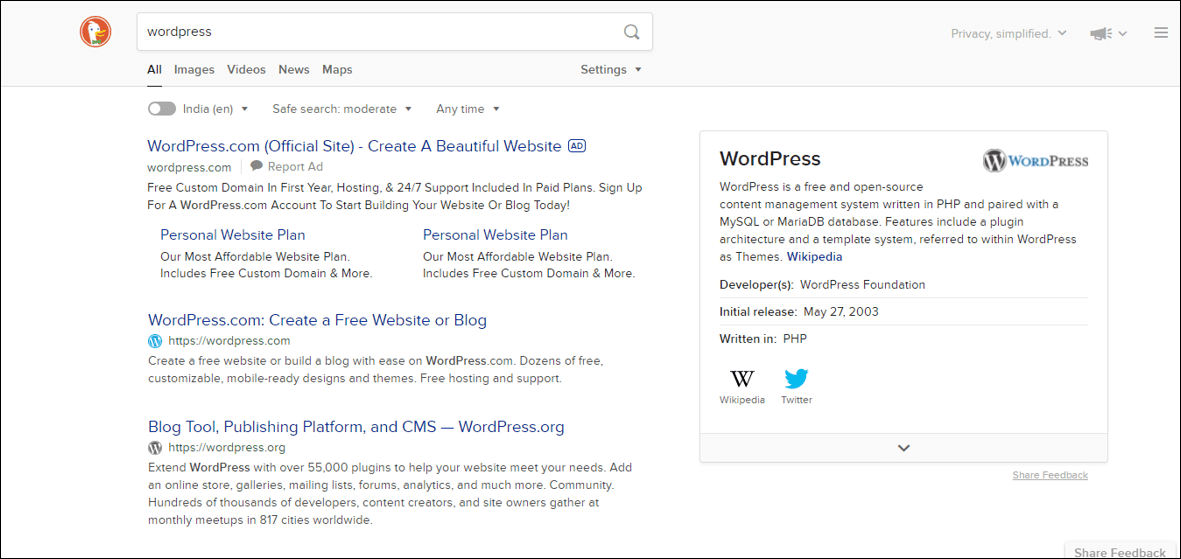Click the gray WordPress.org favicon
1181x559 pixels.
155,448
